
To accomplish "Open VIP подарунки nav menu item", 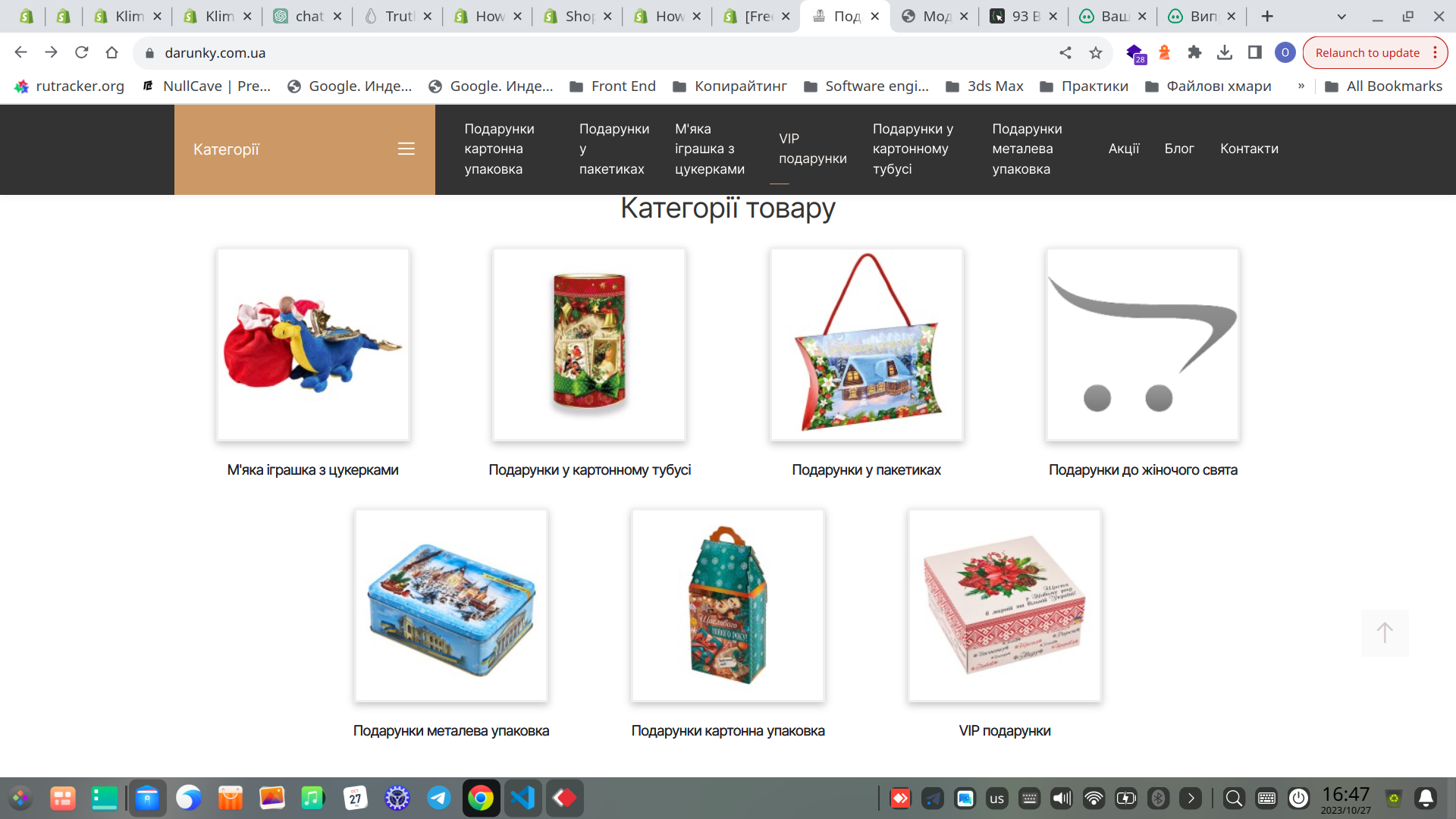I will tap(812, 149).
